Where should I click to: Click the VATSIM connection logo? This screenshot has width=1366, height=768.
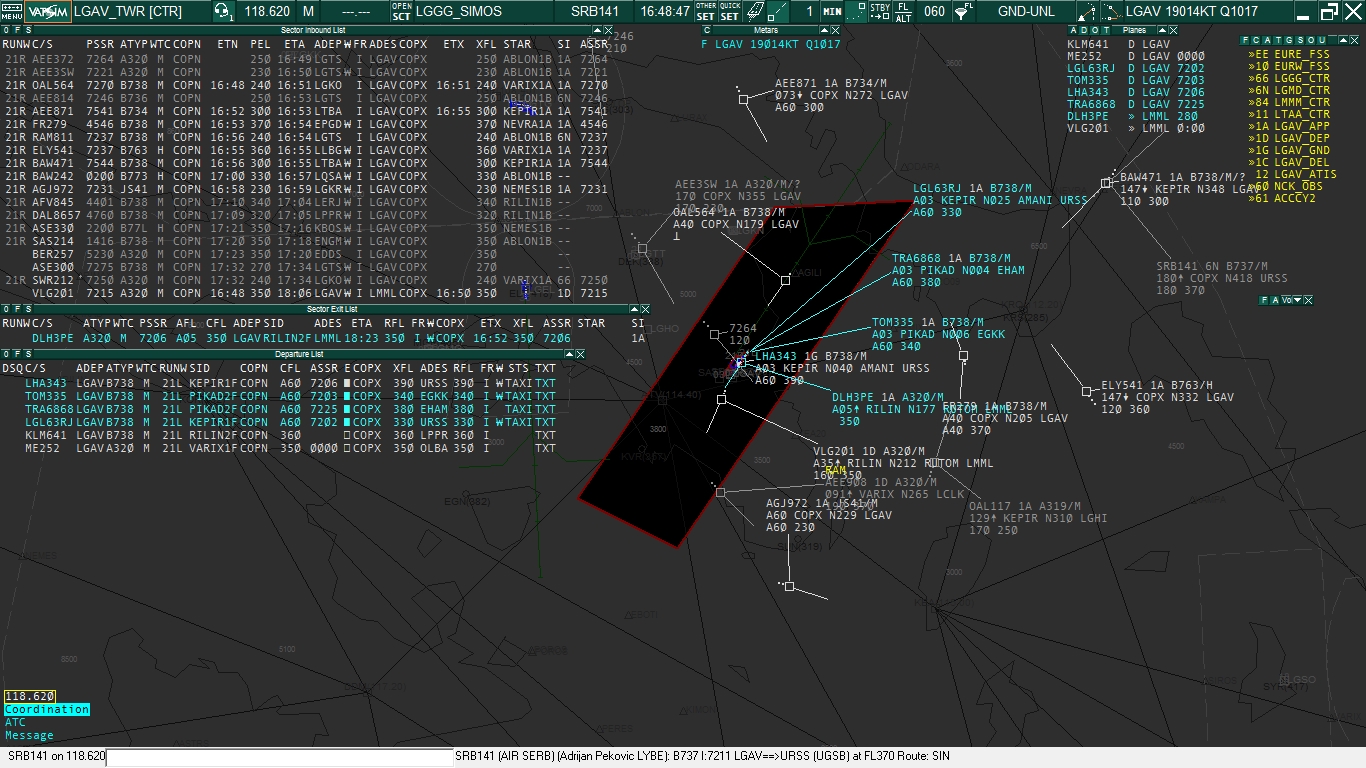click(46, 12)
